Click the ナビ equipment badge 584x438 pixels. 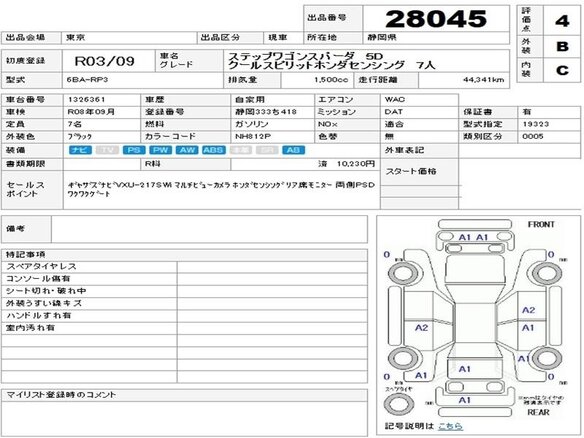pos(80,150)
